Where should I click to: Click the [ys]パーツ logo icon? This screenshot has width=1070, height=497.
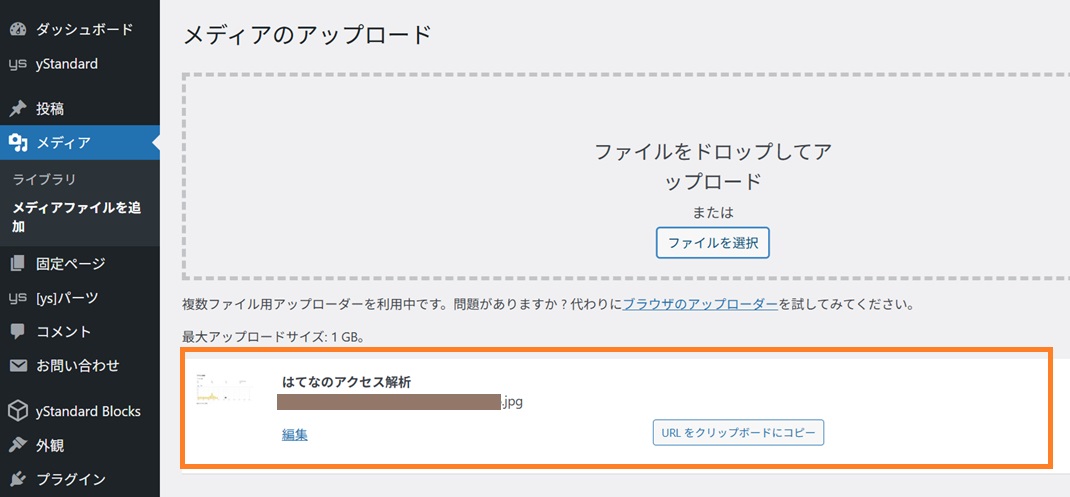pos(17,298)
